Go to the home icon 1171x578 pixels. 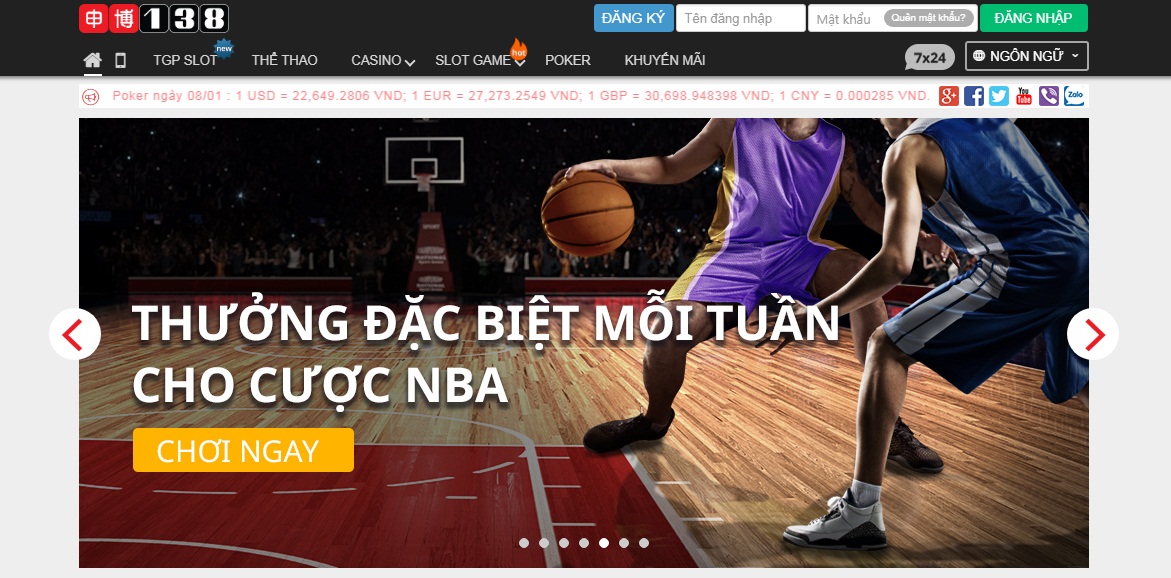tap(93, 60)
